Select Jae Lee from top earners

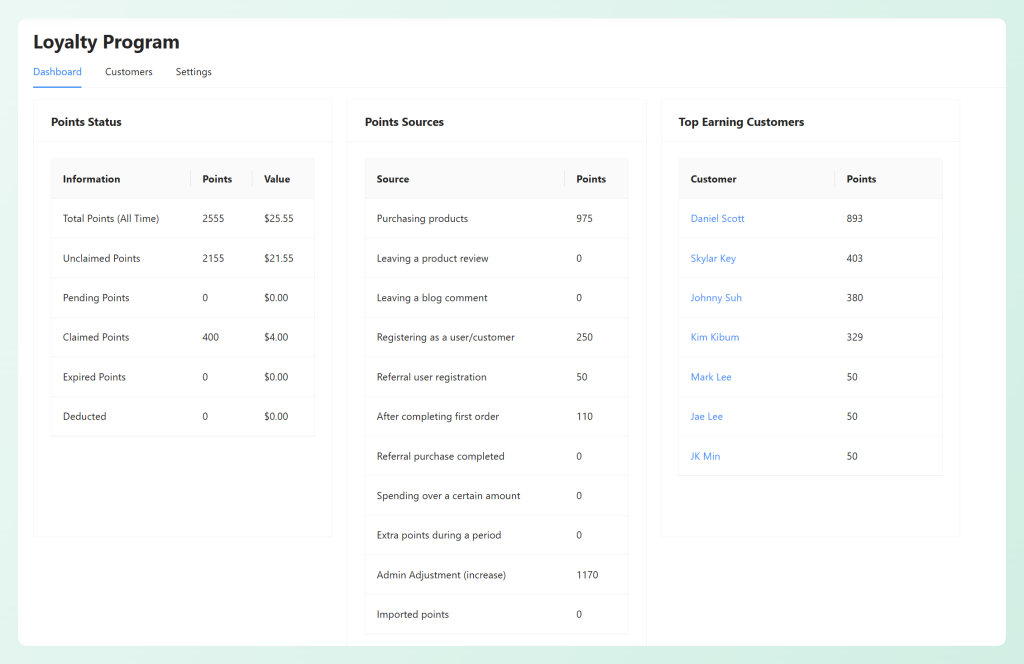click(707, 416)
